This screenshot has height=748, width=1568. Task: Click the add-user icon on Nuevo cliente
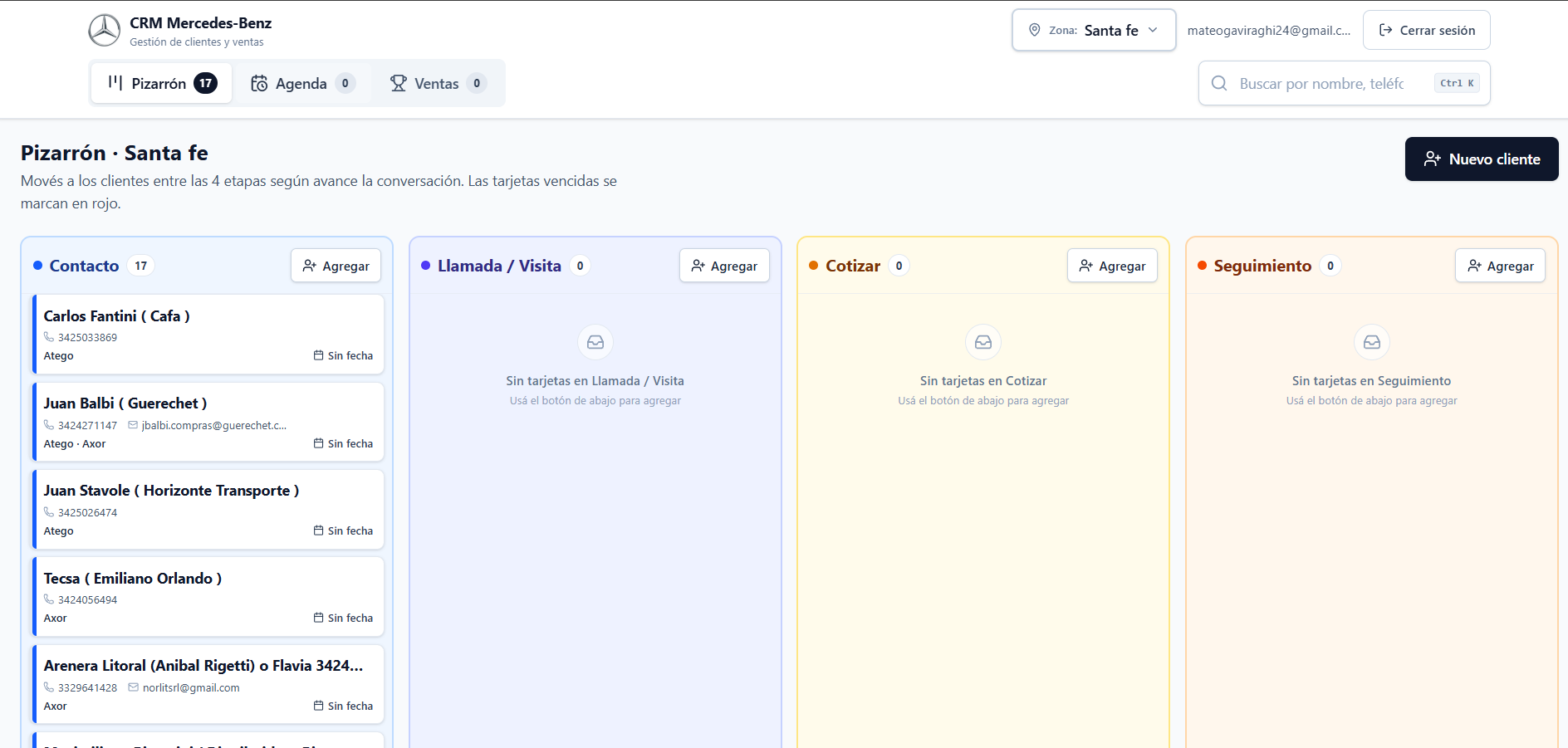[1433, 159]
